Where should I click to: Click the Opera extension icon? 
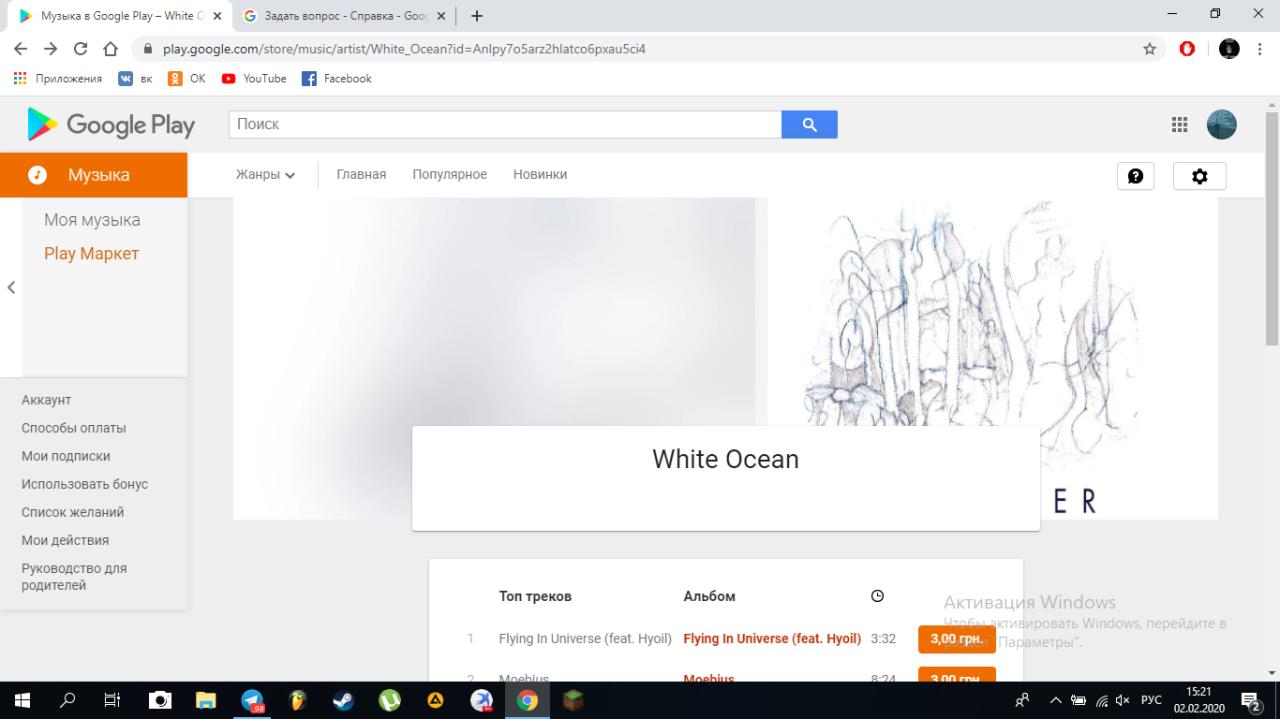(x=1187, y=48)
